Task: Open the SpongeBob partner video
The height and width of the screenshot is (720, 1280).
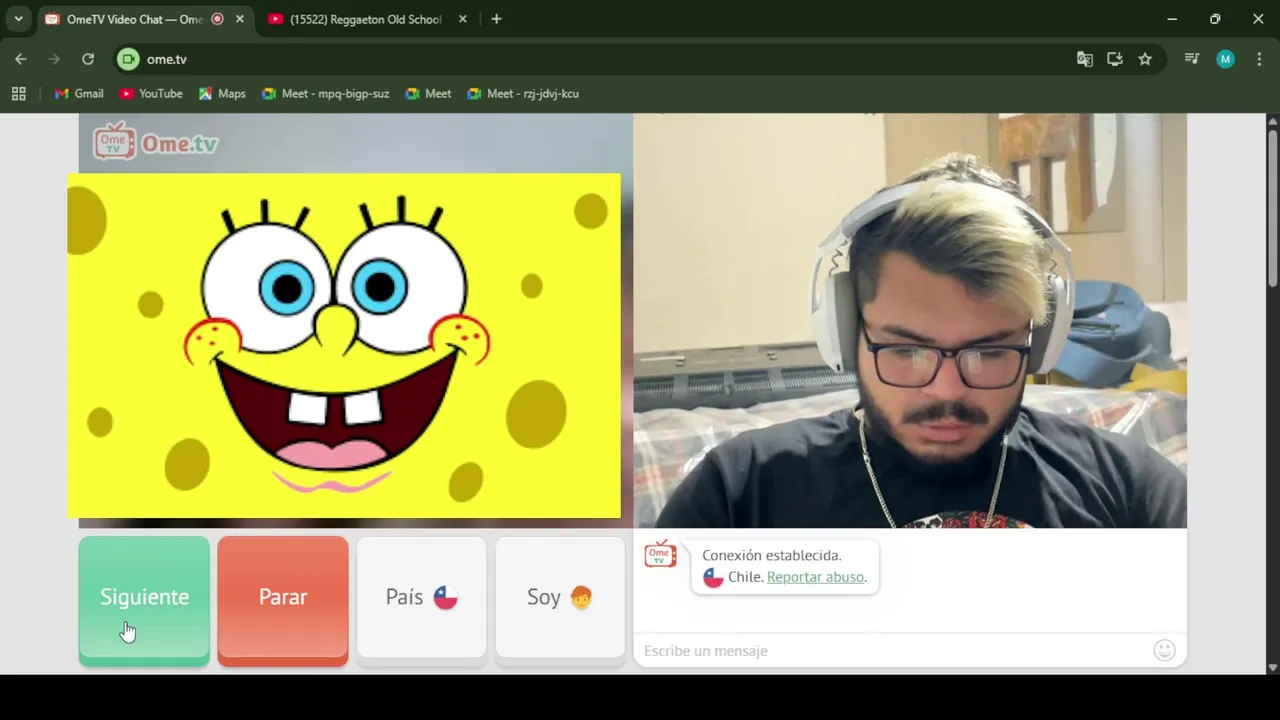Action: click(344, 346)
